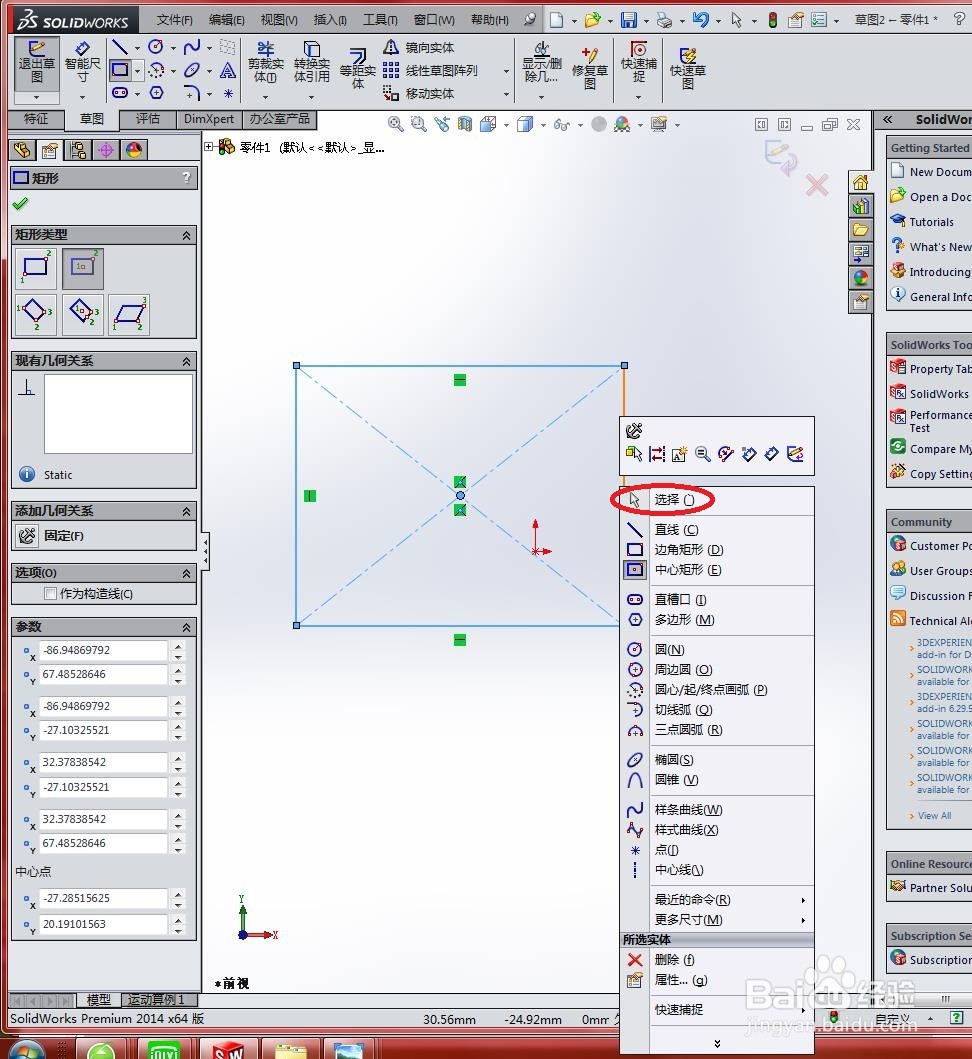The image size is (972, 1059).
Task: Switch to the DimXpert tab
Action: tap(208, 120)
